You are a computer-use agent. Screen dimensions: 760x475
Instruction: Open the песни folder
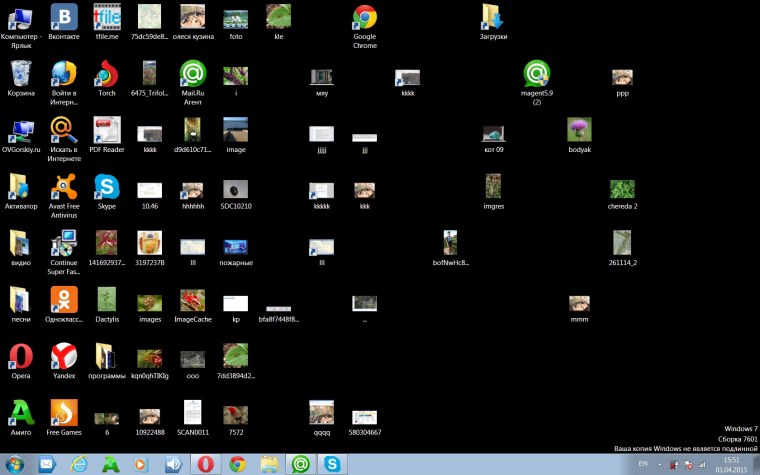point(21,299)
